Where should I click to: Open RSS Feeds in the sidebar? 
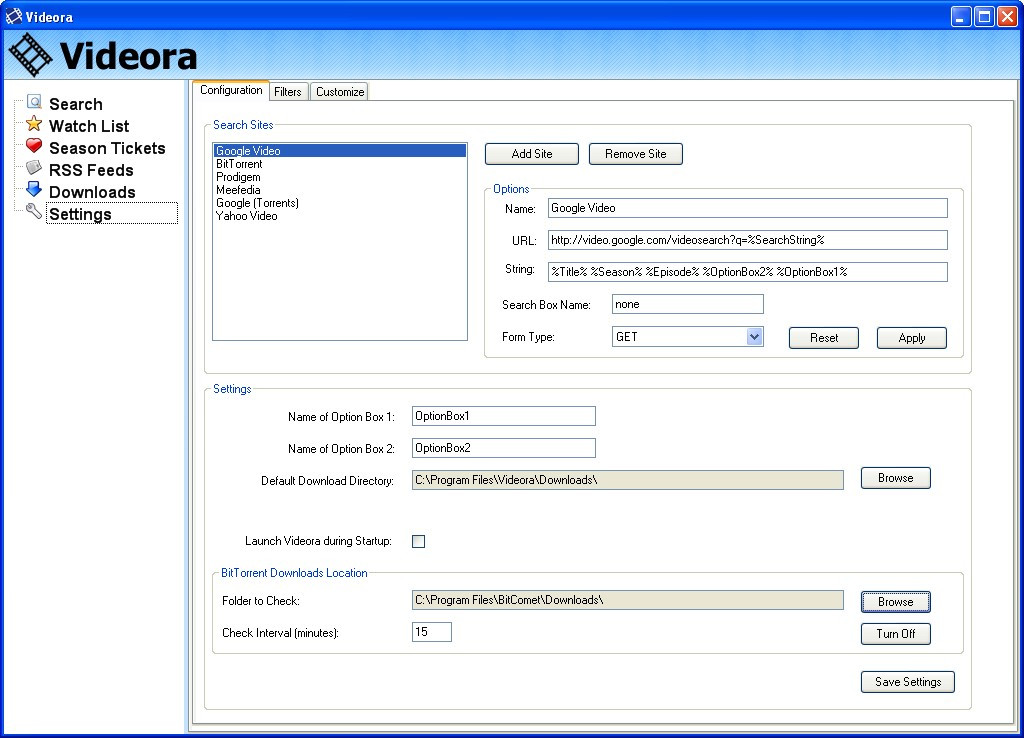pyautogui.click(x=91, y=170)
